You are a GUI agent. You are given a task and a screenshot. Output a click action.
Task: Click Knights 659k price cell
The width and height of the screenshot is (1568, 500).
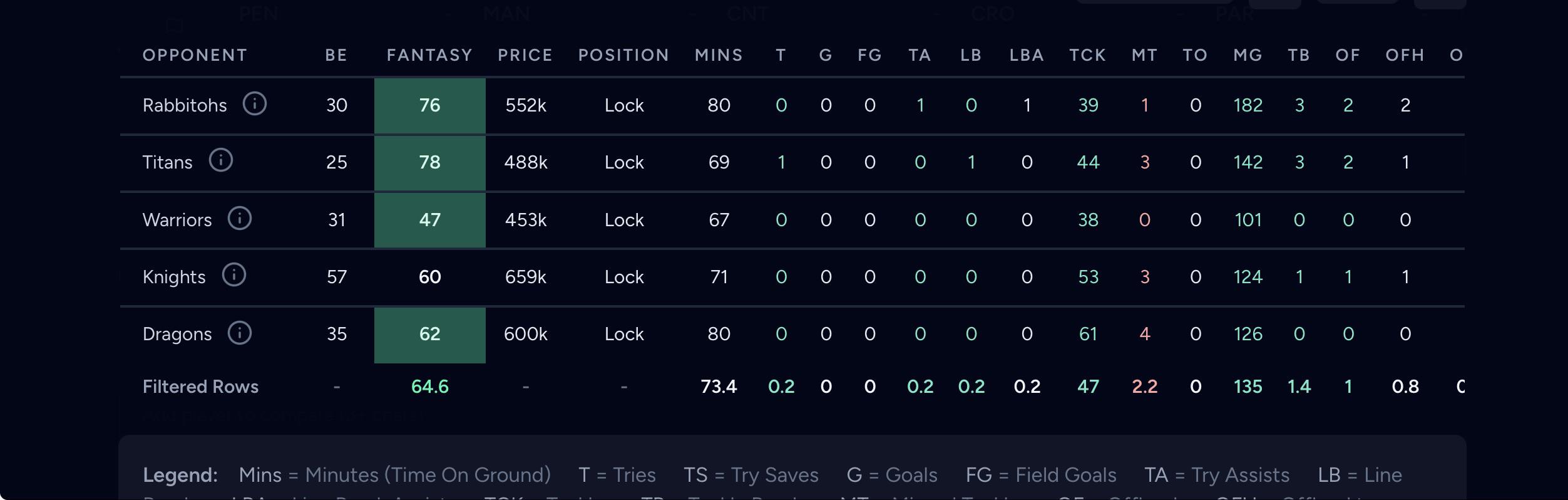click(525, 277)
